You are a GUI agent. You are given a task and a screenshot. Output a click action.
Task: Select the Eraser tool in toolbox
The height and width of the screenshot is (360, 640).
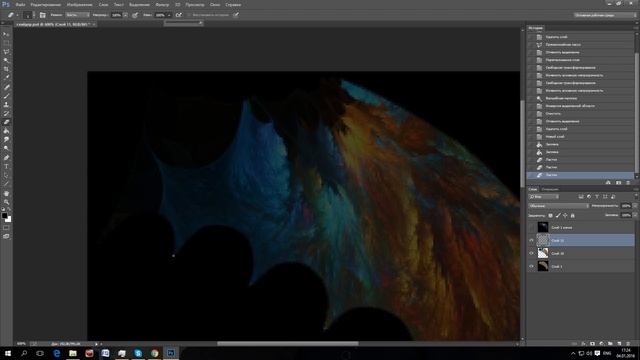click(x=6, y=122)
